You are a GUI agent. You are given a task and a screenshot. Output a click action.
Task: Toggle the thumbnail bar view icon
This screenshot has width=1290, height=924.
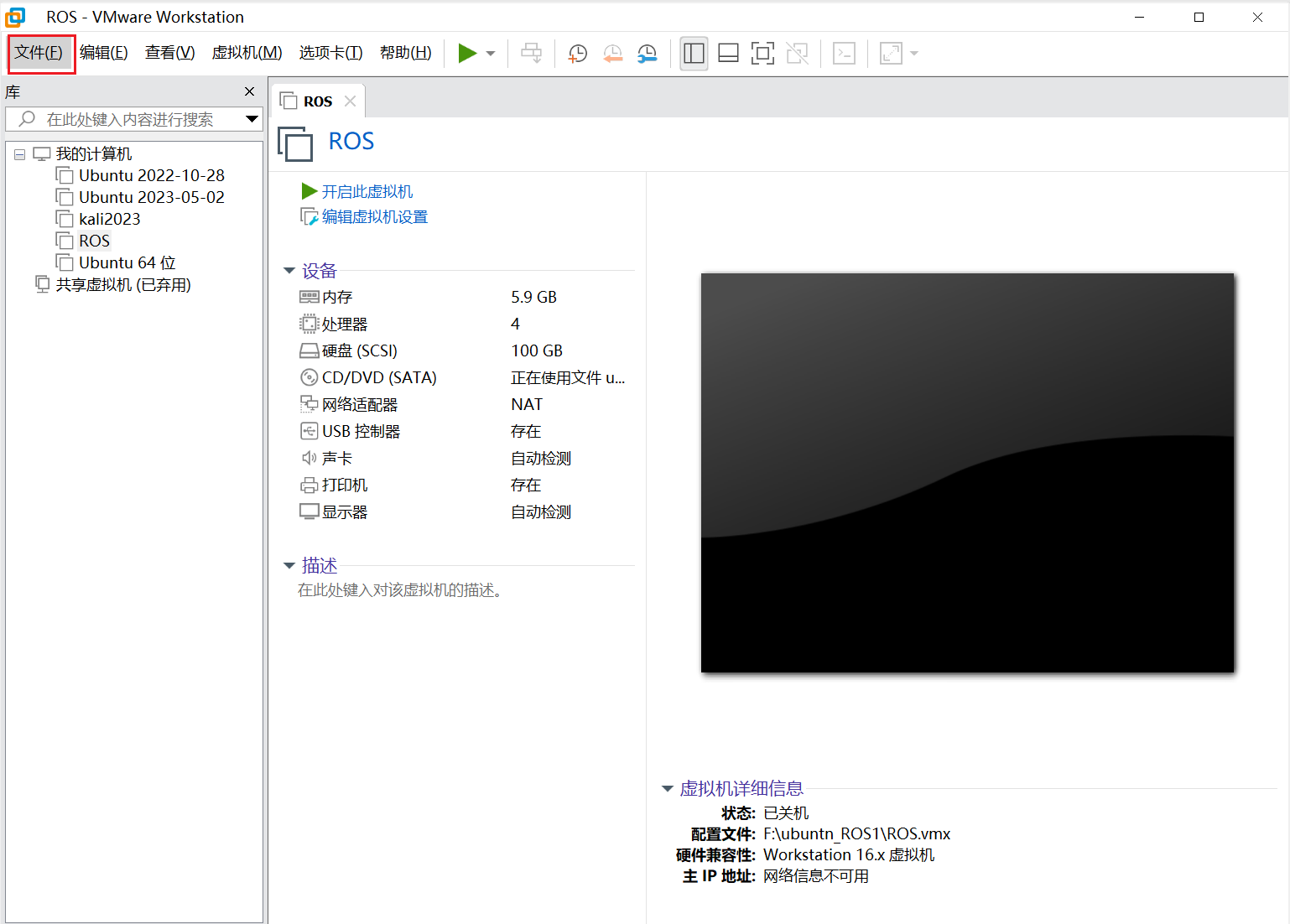click(729, 54)
